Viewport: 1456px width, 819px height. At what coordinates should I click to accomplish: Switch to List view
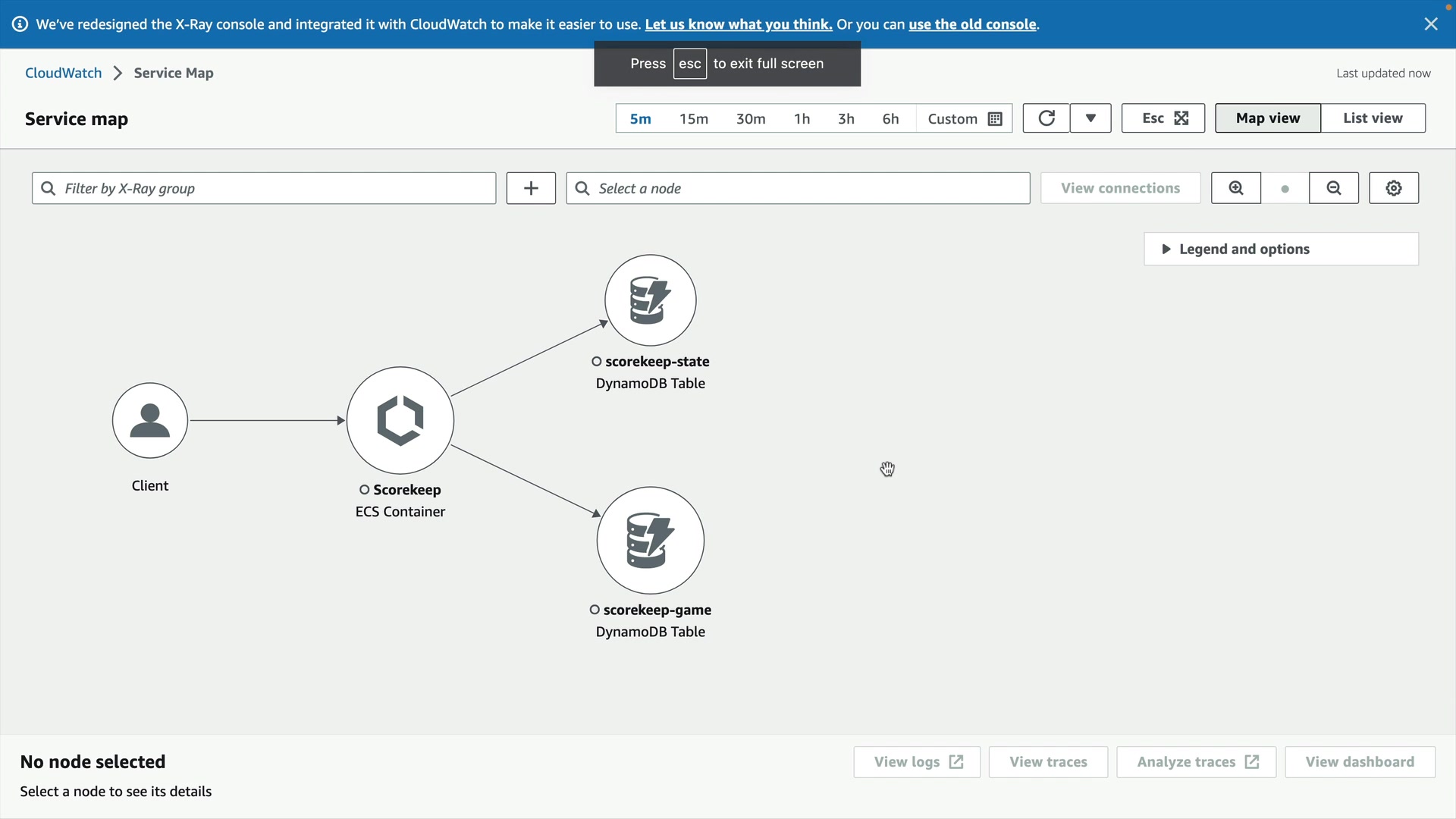1373,118
